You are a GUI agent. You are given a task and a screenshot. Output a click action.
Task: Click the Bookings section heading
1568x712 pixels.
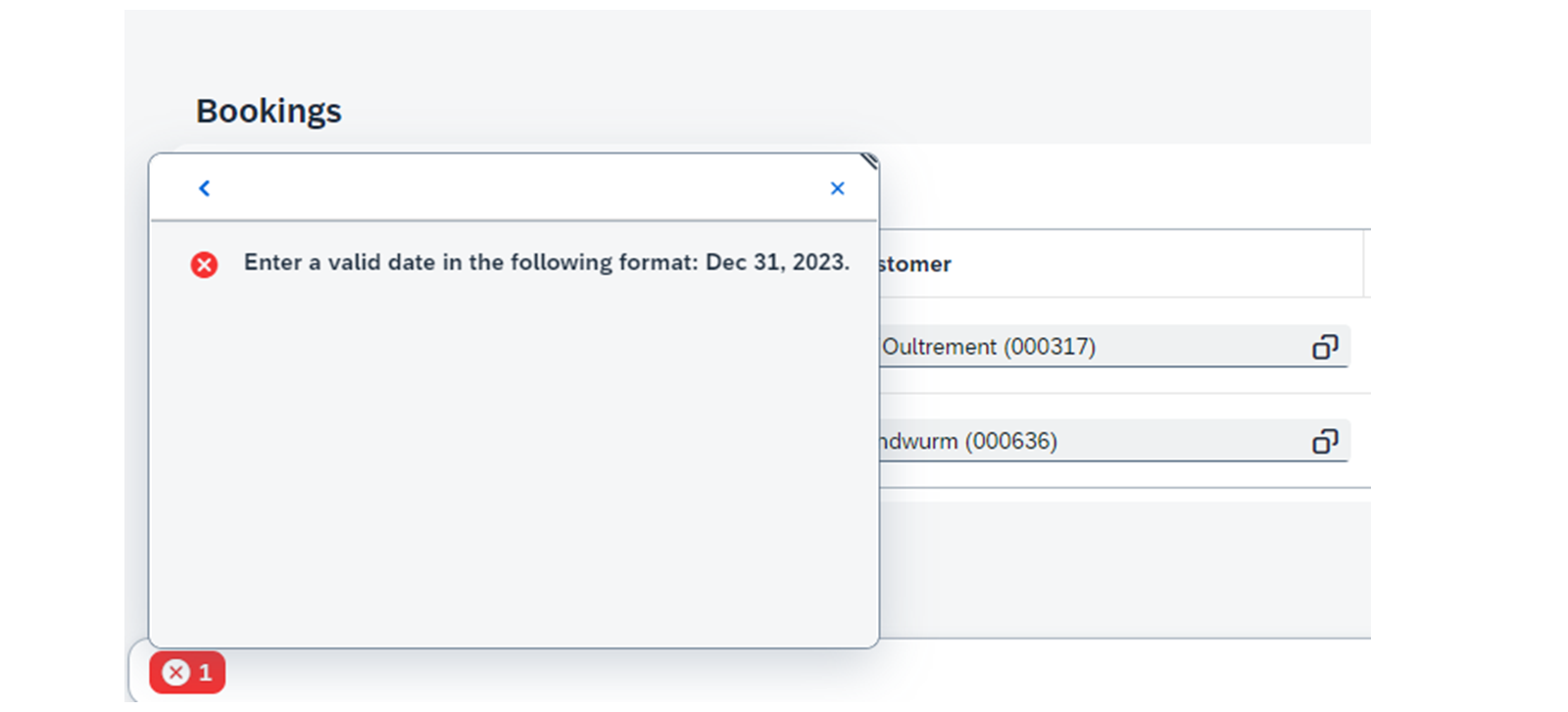[269, 111]
